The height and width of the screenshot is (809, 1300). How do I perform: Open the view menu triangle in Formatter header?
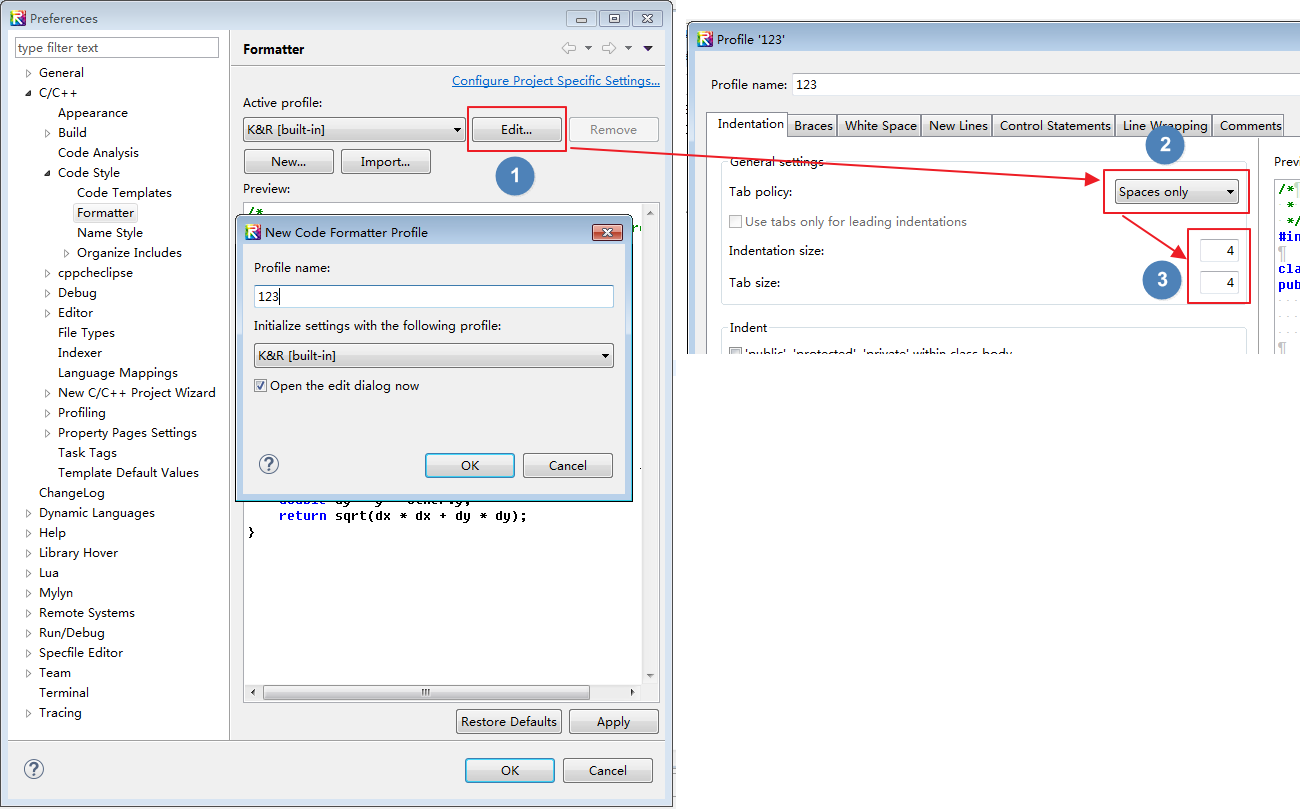coord(648,48)
